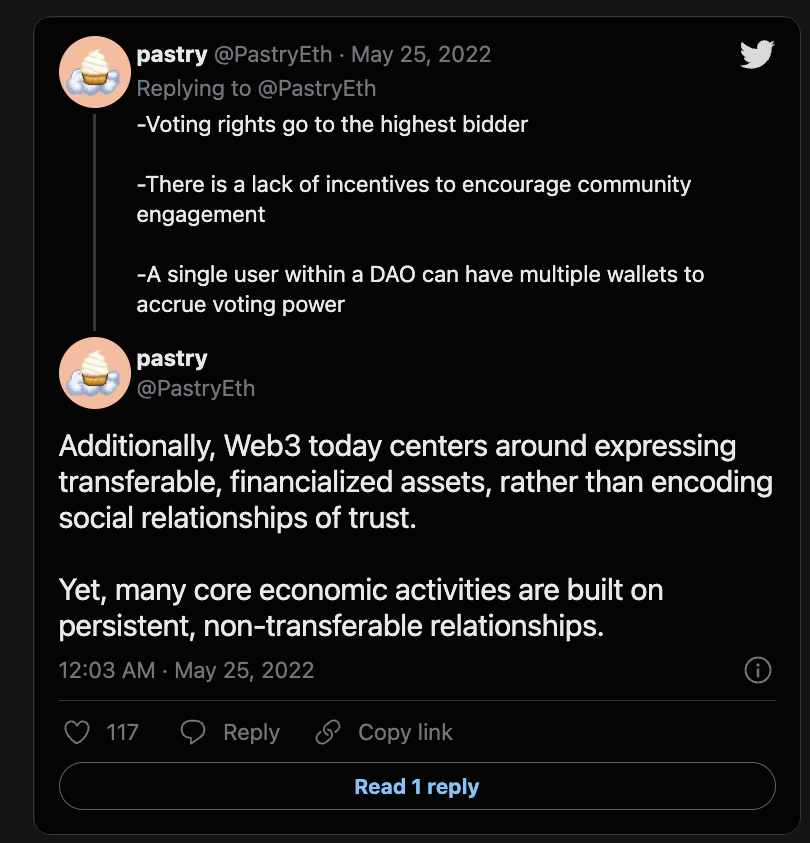
Task: Click pastry display name in main tweet
Action: click(172, 359)
